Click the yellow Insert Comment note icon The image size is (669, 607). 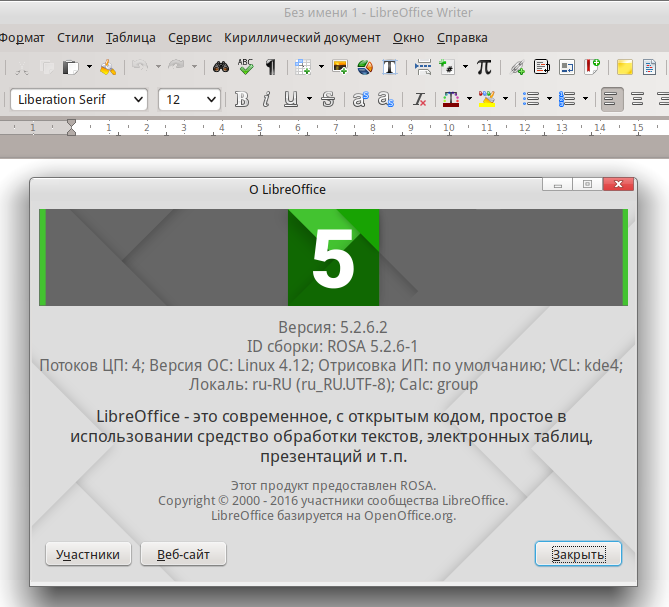(624, 67)
